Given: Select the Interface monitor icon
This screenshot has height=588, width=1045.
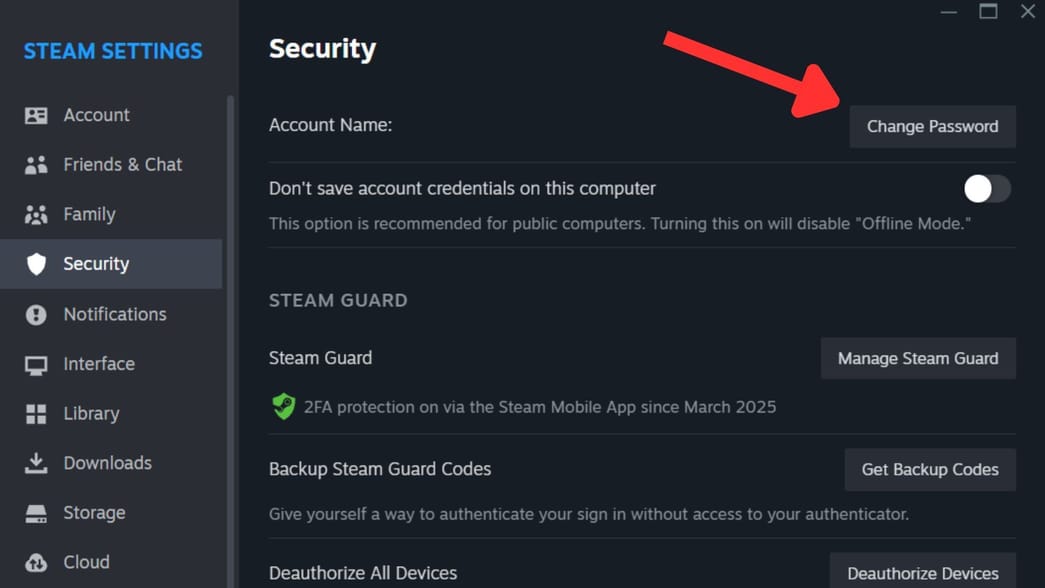Looking at the screenshot, I should [x=36, y=363].
